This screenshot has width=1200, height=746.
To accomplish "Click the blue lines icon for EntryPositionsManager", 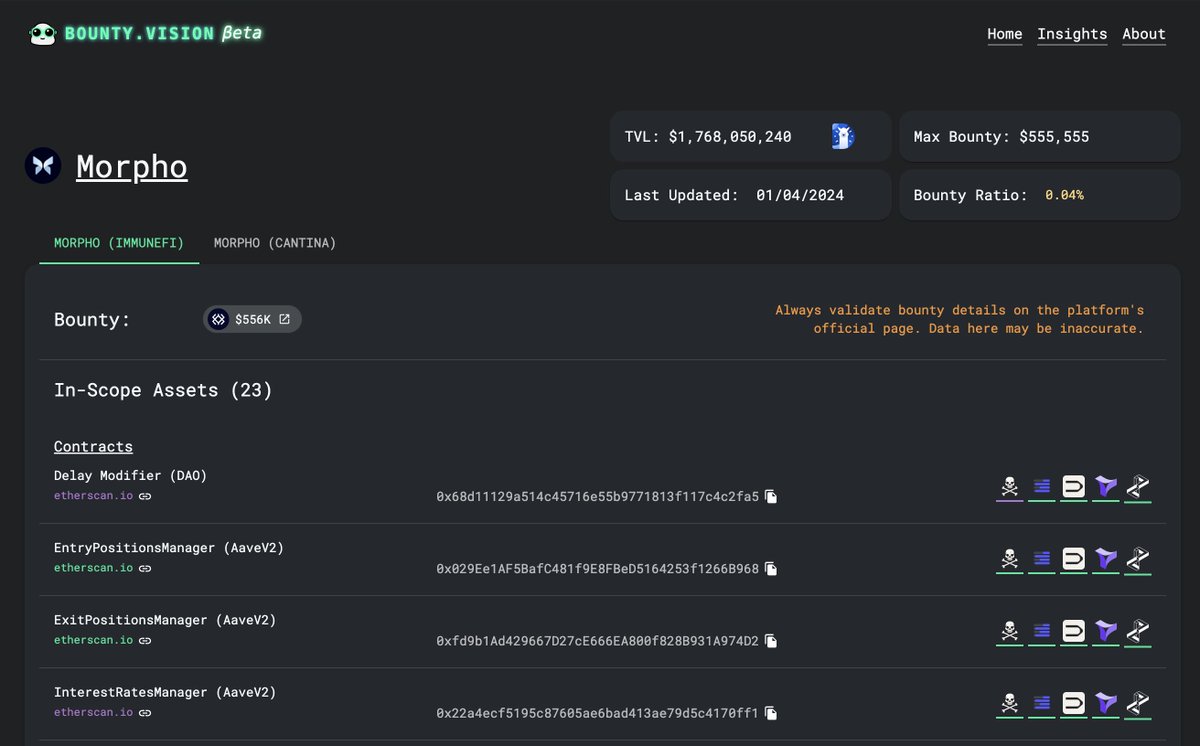I will coord(1042,559).
